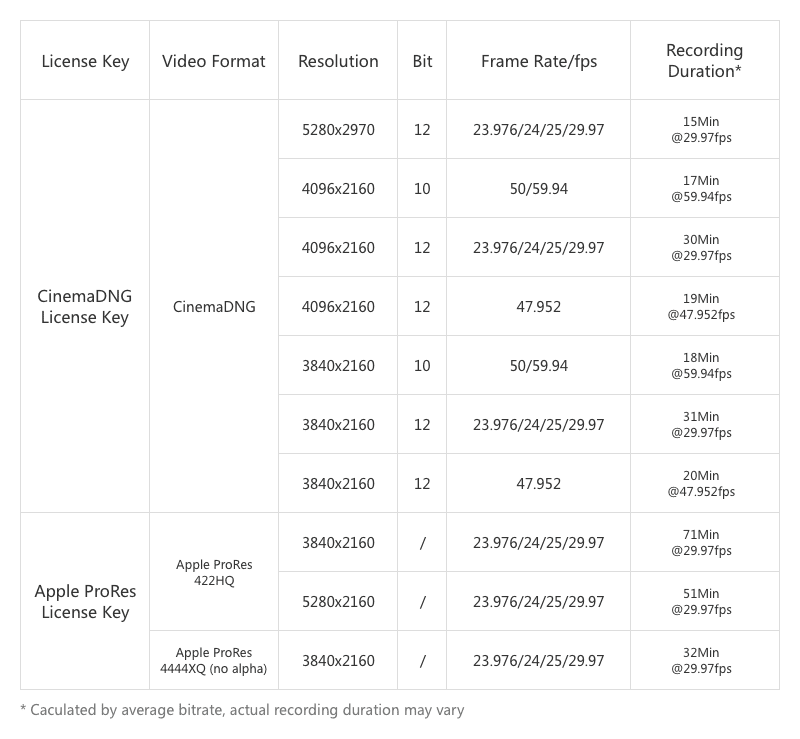Click the 5280x2160 resolution cell

point(338,602)
